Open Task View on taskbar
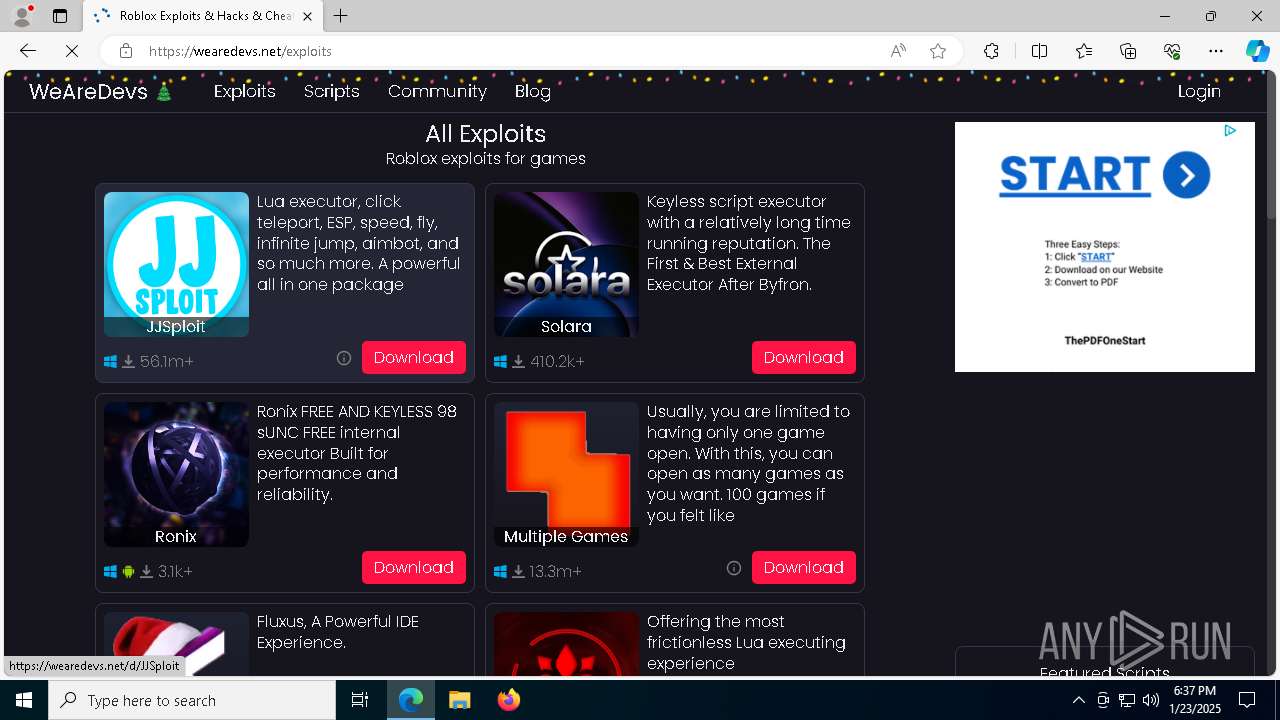The image size is (1280, 720). coord(360,700)
